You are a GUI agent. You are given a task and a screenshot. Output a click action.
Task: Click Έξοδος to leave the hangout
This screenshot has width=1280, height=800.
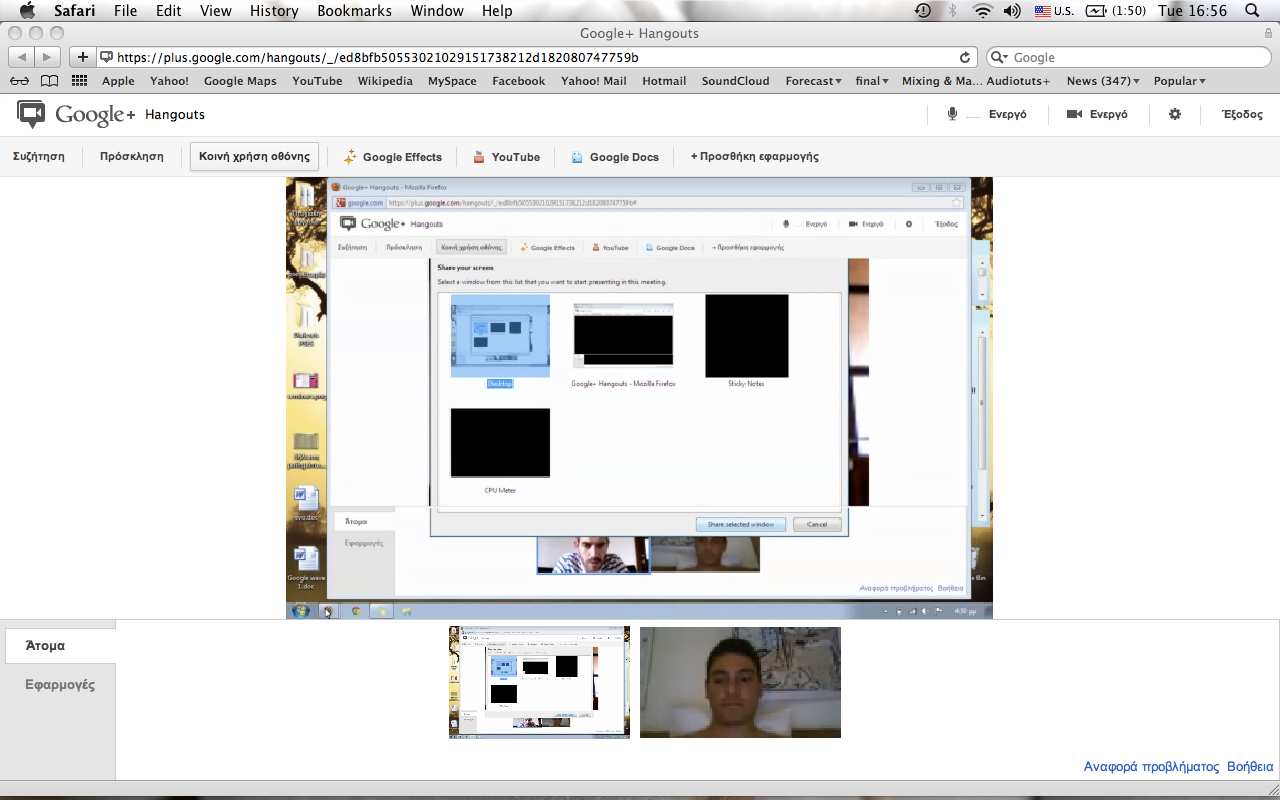tap(1242, 114)
